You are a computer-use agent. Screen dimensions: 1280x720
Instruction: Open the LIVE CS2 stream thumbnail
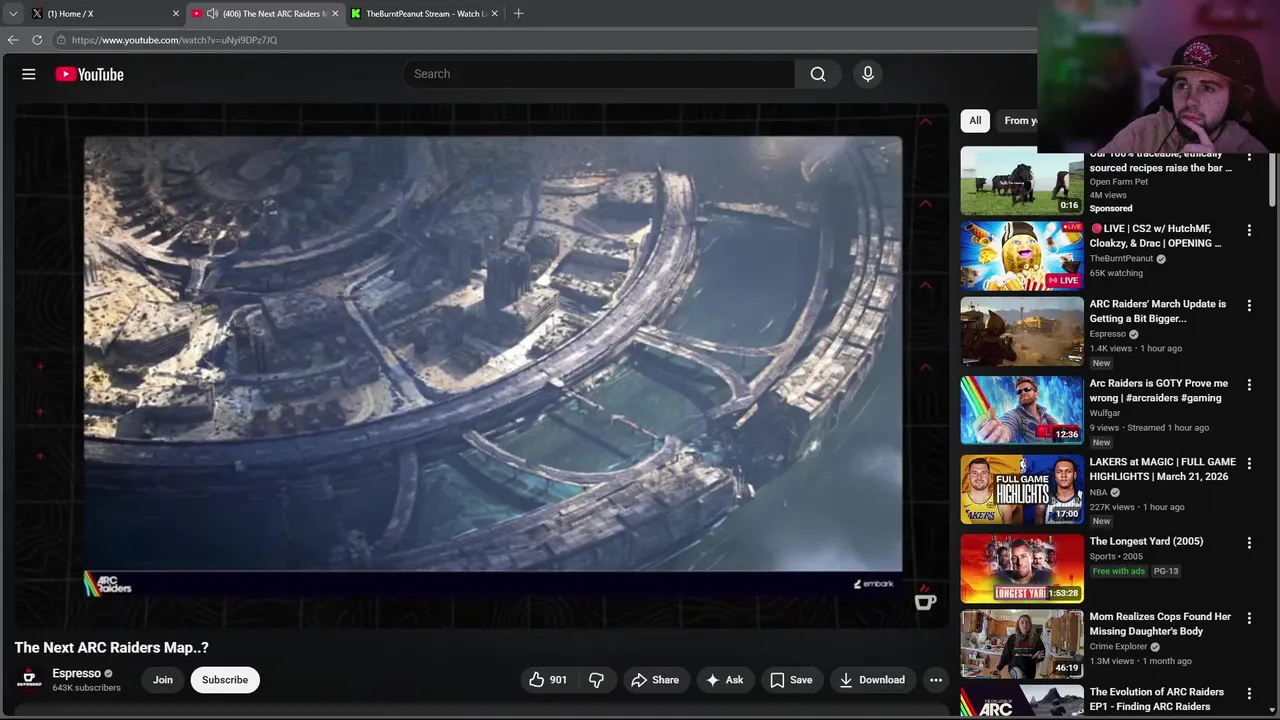click(x=1022, y=256)
